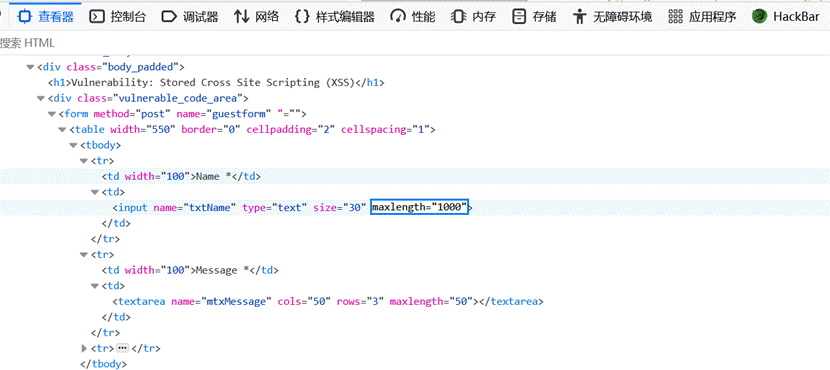Click the cellpadding="2" attribute
The width and height of the screenshot is (830, 370).
pyautogui.click(x=291, y=130)
